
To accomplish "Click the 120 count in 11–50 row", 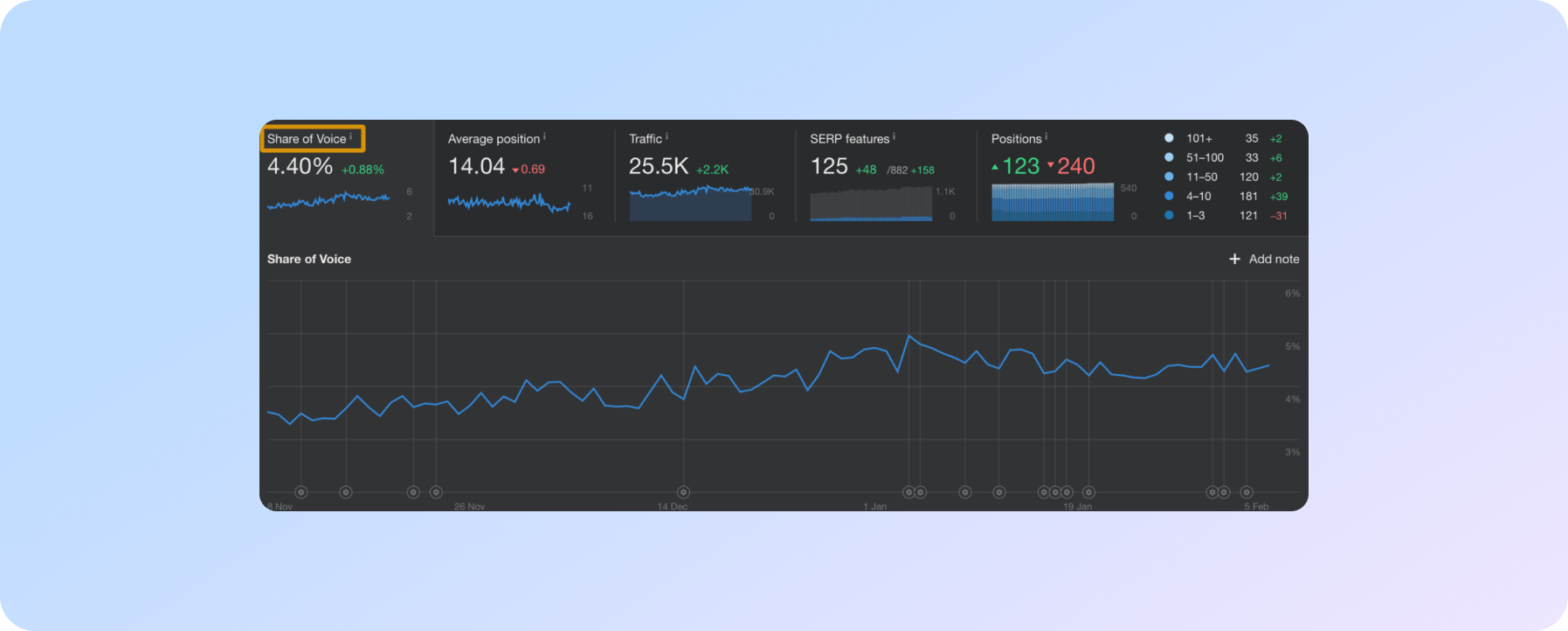I will point(1249,177).
